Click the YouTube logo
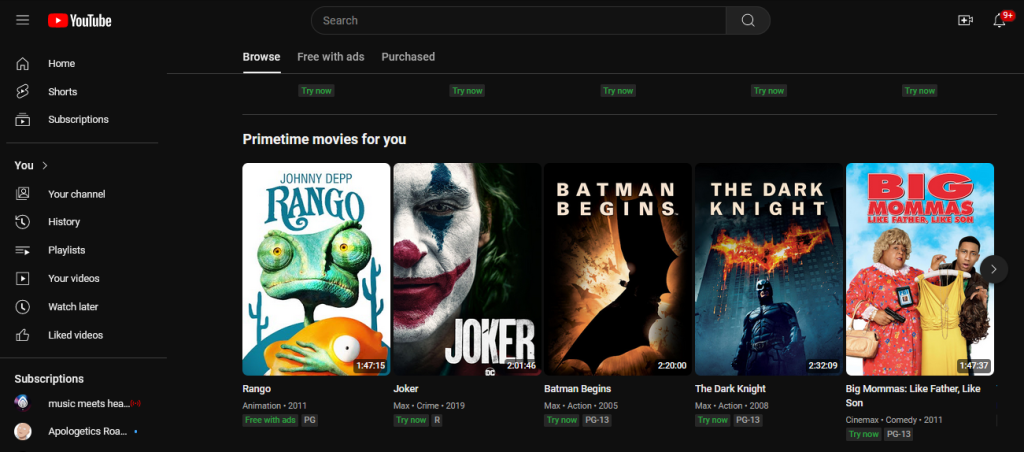 (80, 21)
